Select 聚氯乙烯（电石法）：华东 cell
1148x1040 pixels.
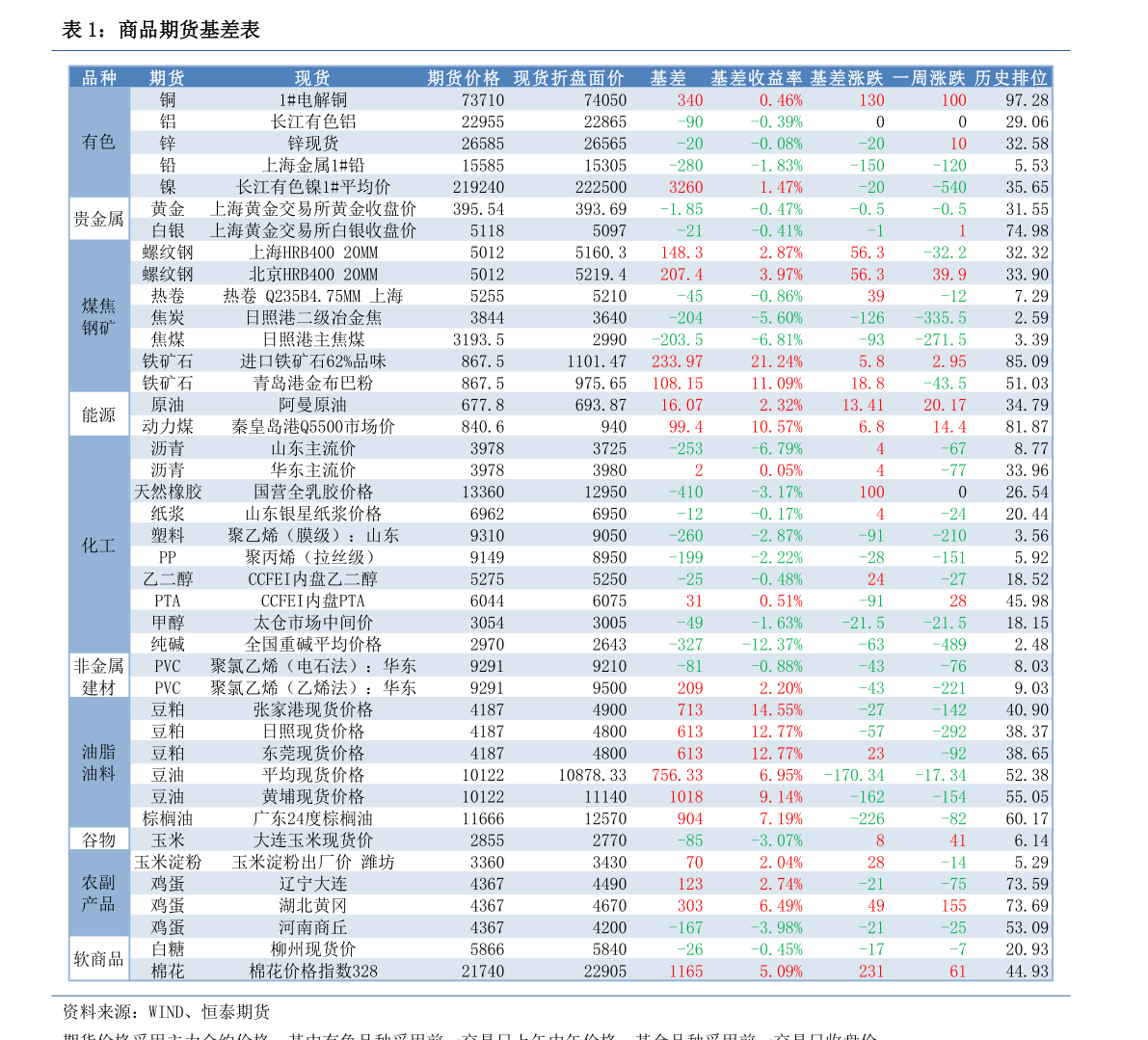pos(312,667)
